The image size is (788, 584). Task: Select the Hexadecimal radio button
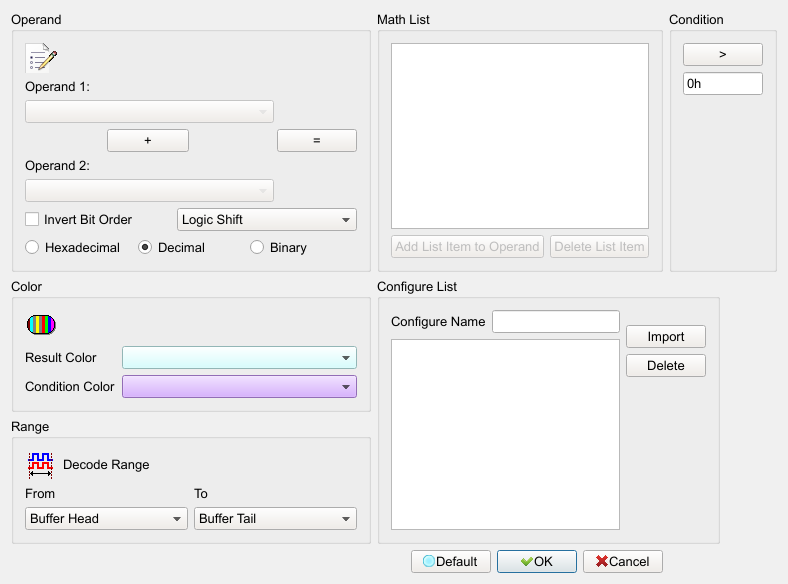tap(32, 247)
